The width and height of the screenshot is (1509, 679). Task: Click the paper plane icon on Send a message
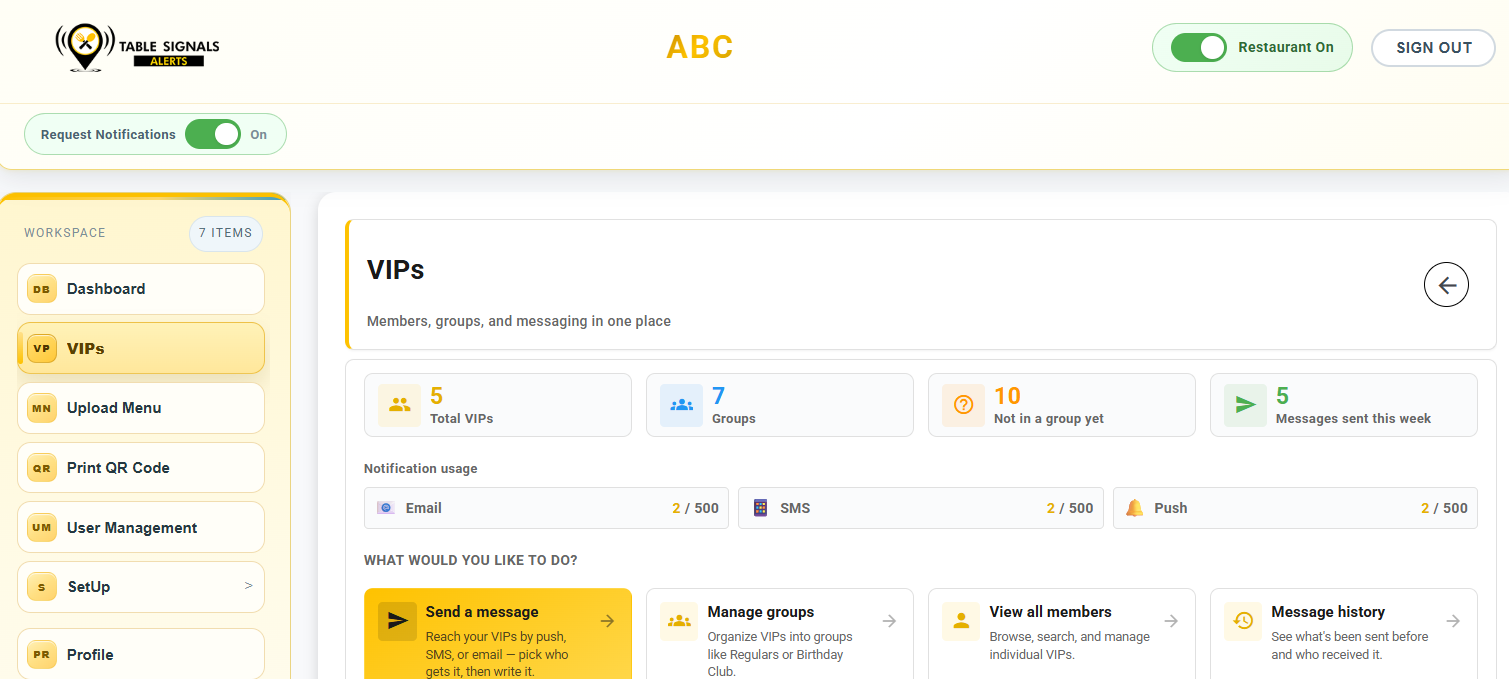click(x=397, y=621)
